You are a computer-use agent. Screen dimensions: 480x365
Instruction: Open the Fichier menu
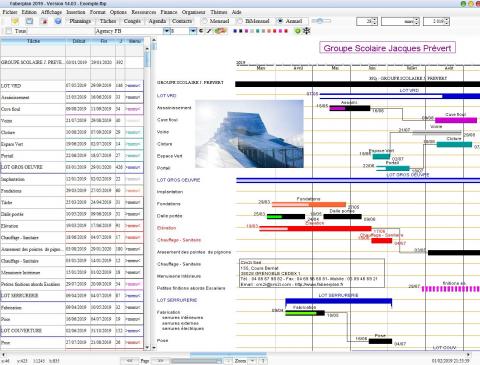click(10, 12)
